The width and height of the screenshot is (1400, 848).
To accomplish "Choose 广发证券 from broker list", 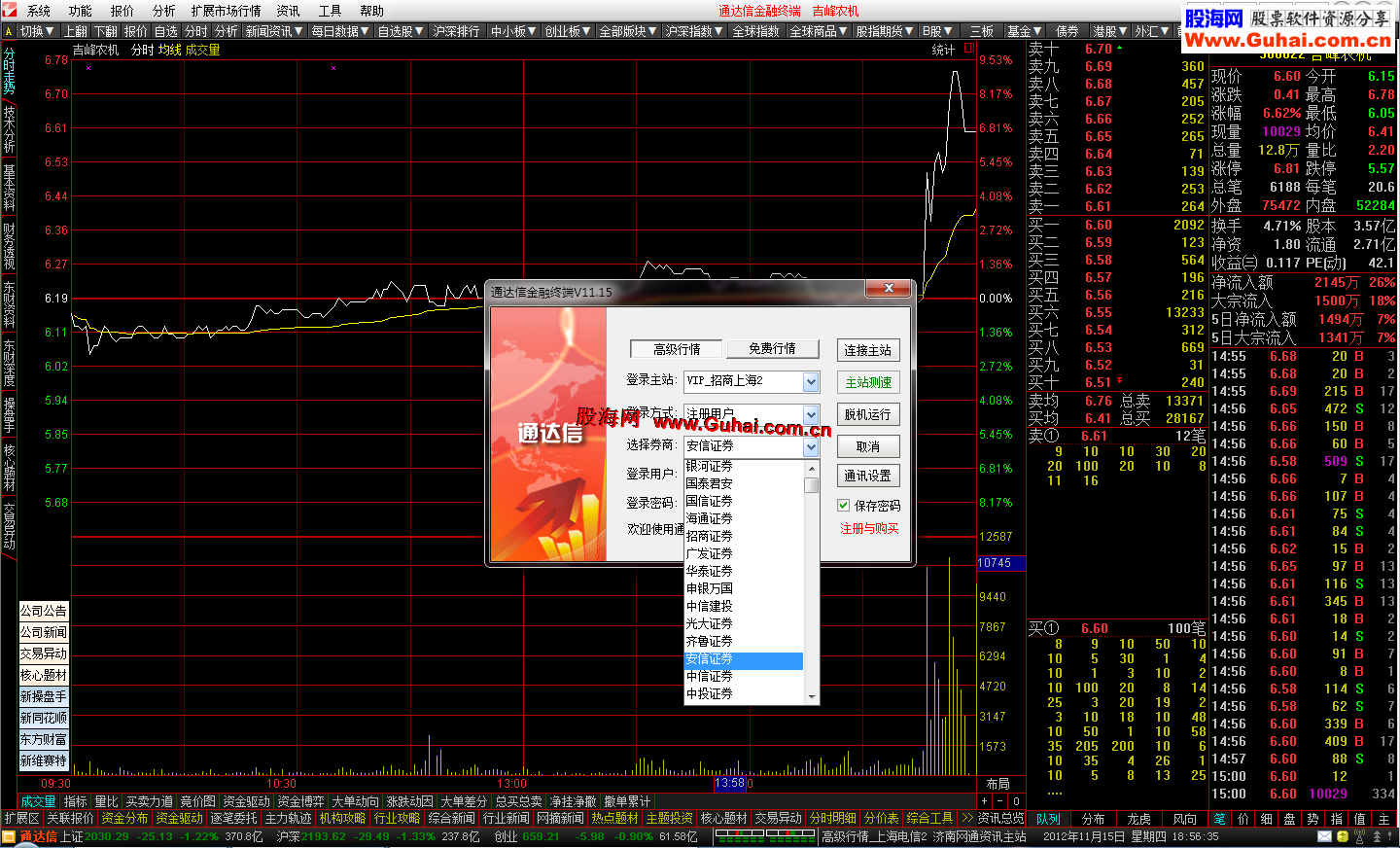I will coord(744,554).
